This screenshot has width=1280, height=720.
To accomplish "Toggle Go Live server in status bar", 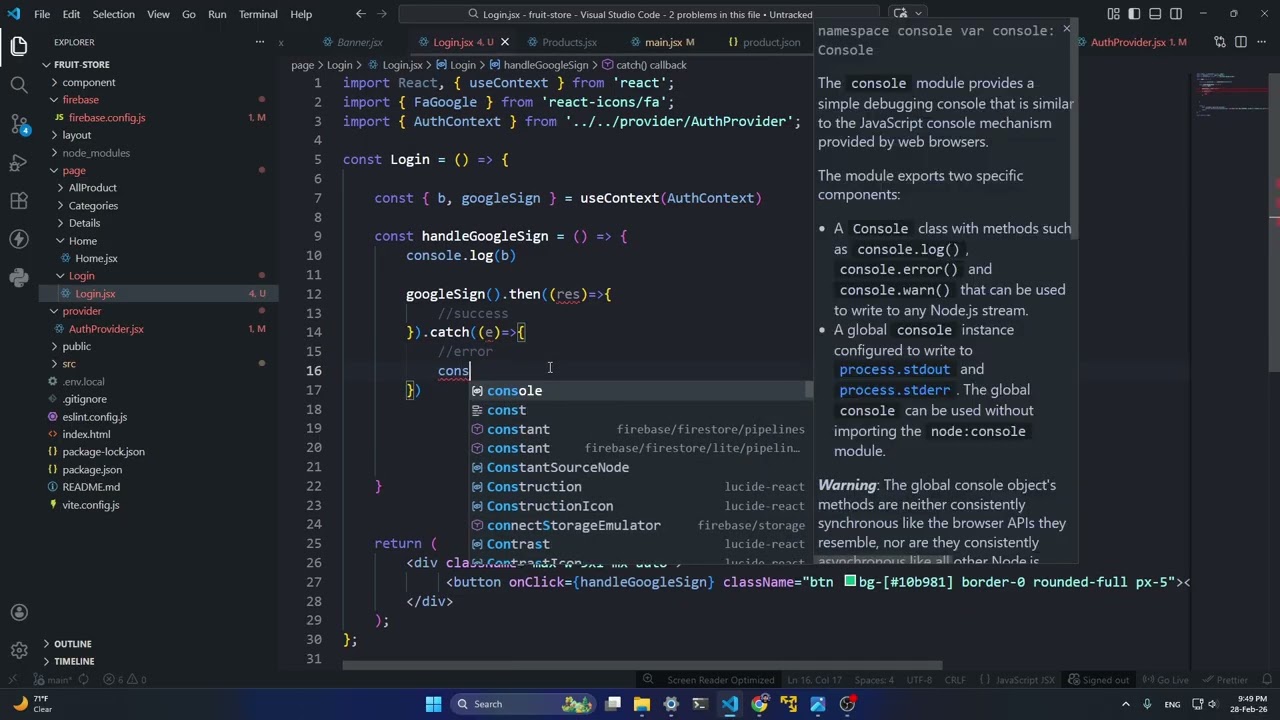I will (1166, 680).
